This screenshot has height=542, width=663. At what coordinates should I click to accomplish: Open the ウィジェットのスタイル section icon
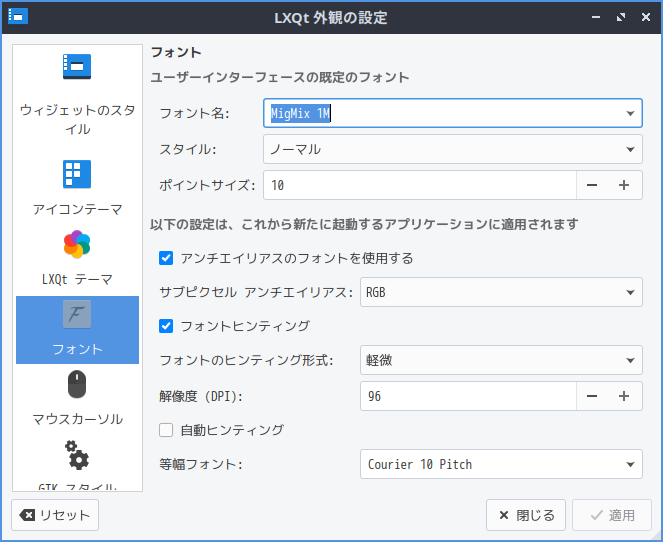point(77,66)
